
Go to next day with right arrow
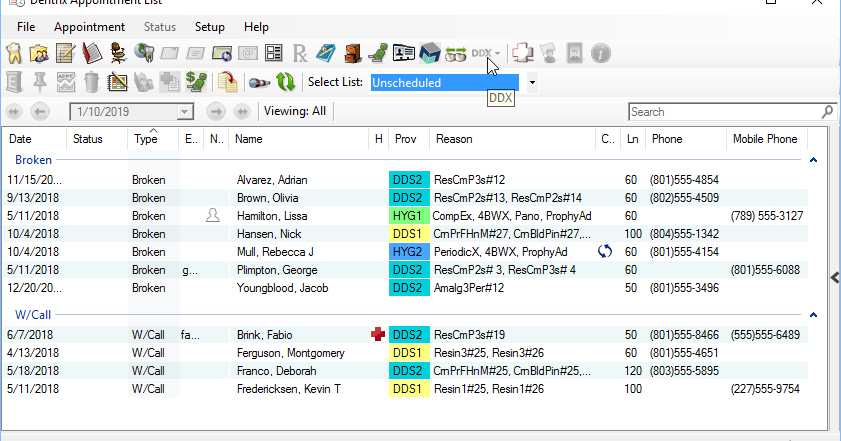(x=216, y=112)
